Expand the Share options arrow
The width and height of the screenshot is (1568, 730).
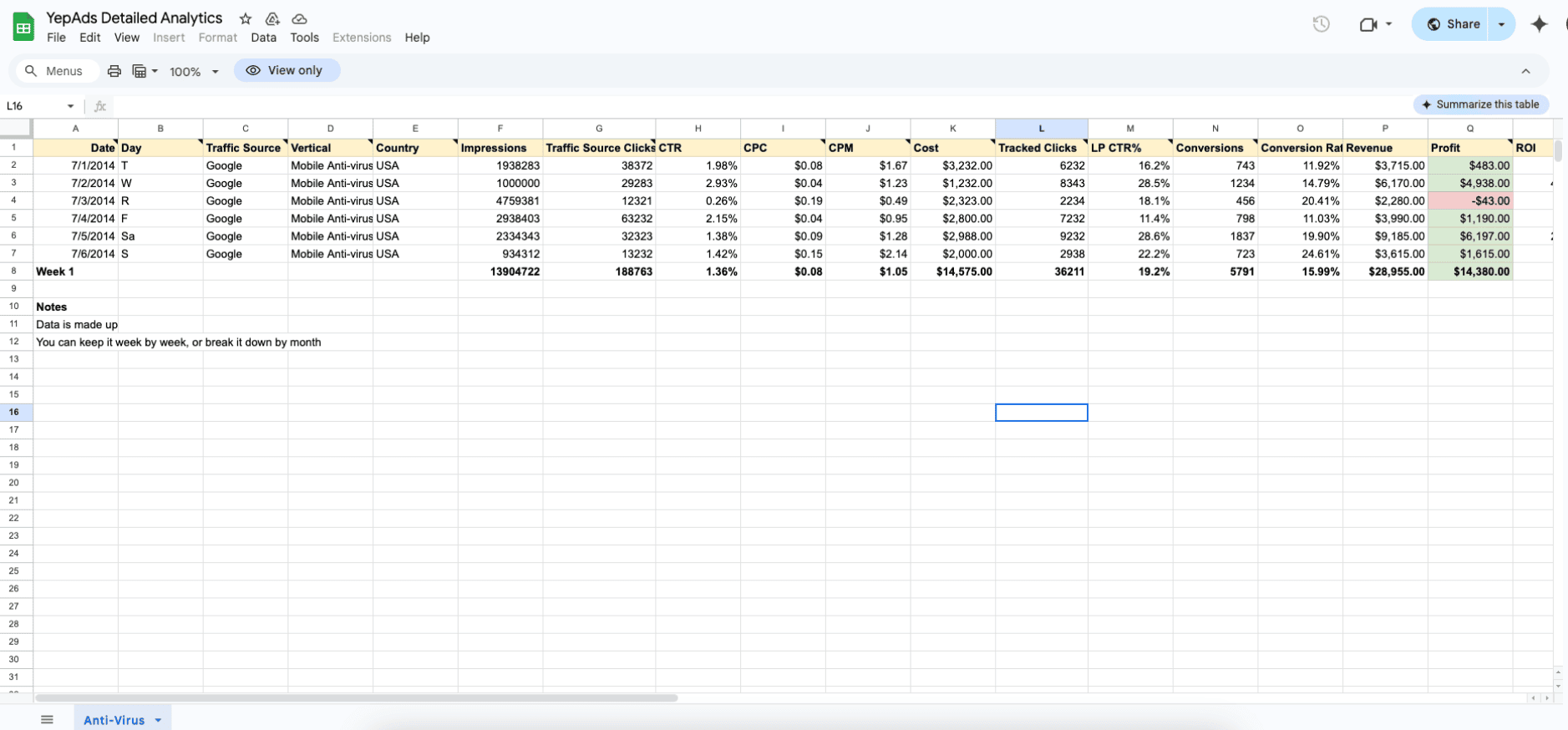point(1501,24)
